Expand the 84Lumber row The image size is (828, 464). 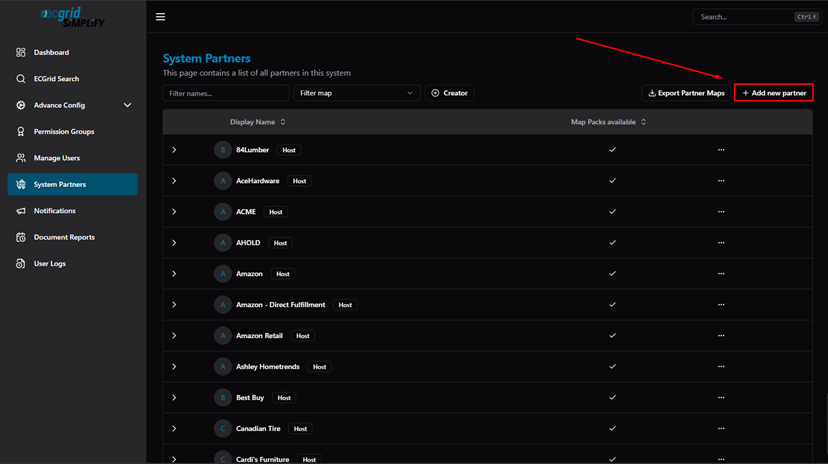(x=174, y=150)
